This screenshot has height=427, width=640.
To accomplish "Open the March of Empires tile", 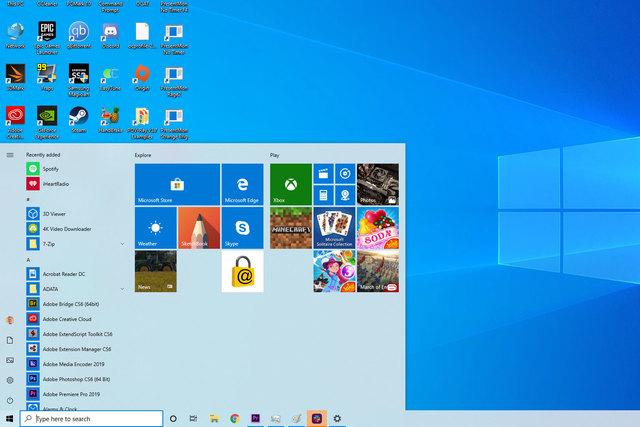I will pyautogui.click(x=378, y=271).
